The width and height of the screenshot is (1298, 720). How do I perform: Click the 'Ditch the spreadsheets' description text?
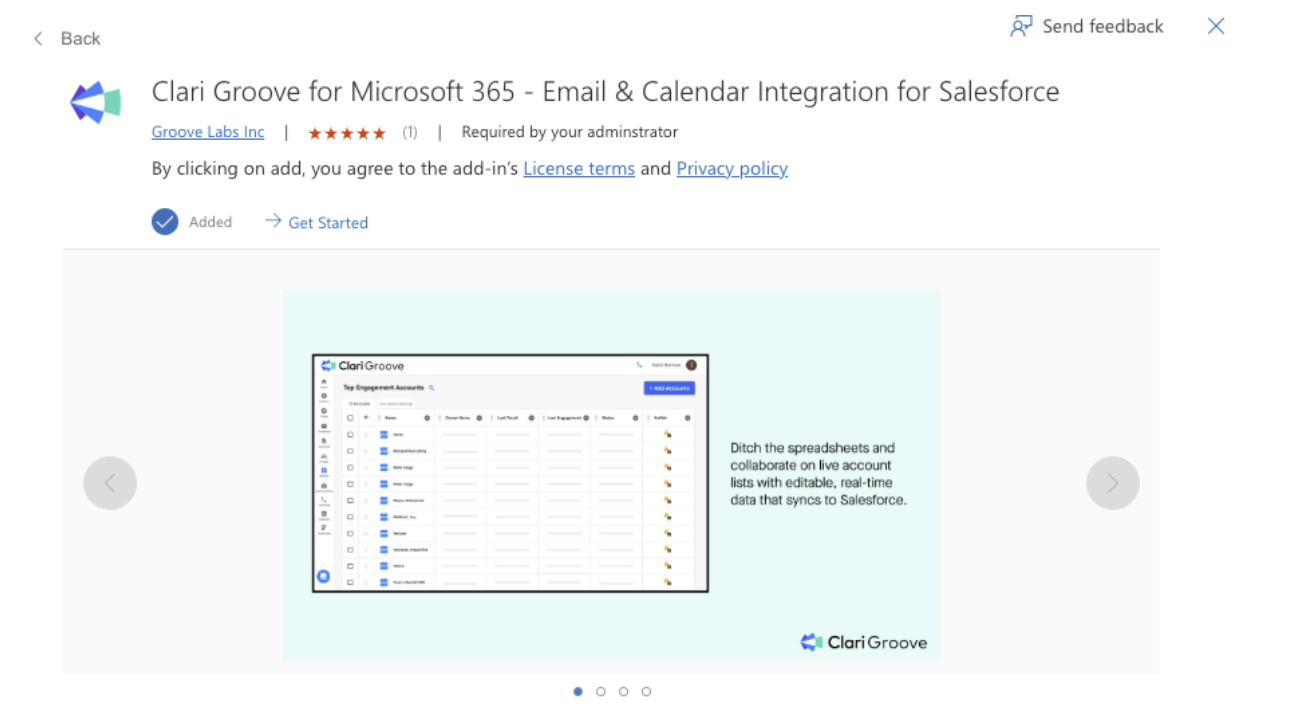818,474
